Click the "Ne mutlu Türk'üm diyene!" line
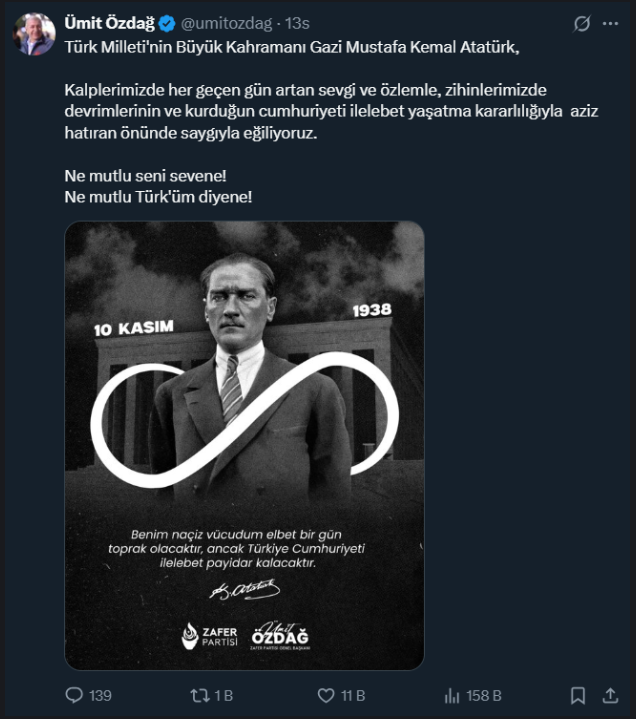 158,197
